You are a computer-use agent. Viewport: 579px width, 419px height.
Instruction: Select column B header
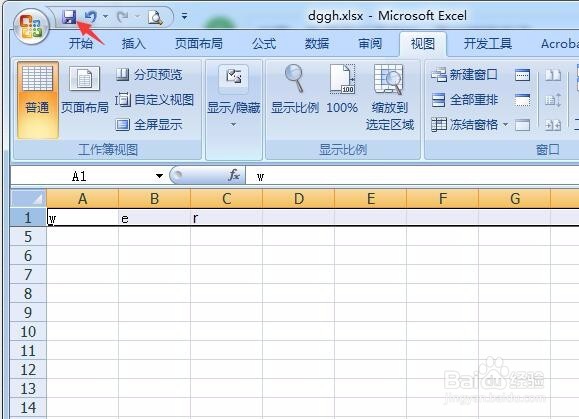(x=155, y=199)
